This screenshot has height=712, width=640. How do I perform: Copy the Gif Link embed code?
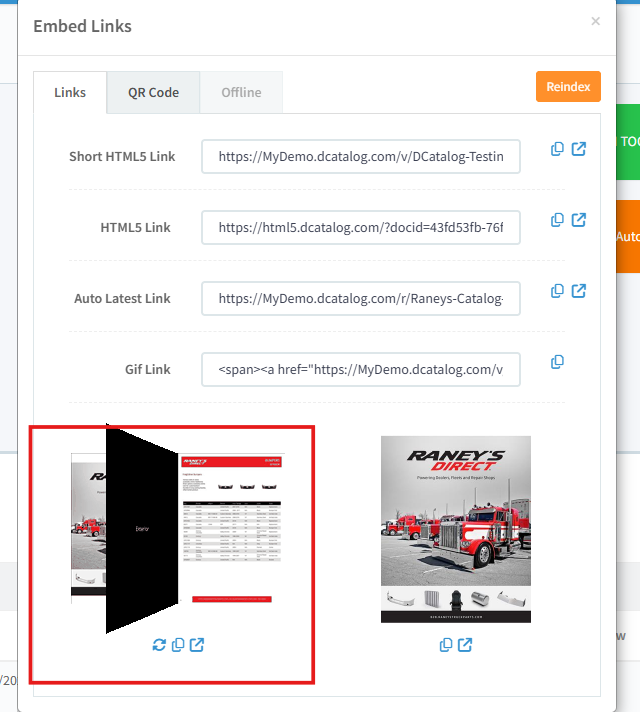[x=558, y=362]
